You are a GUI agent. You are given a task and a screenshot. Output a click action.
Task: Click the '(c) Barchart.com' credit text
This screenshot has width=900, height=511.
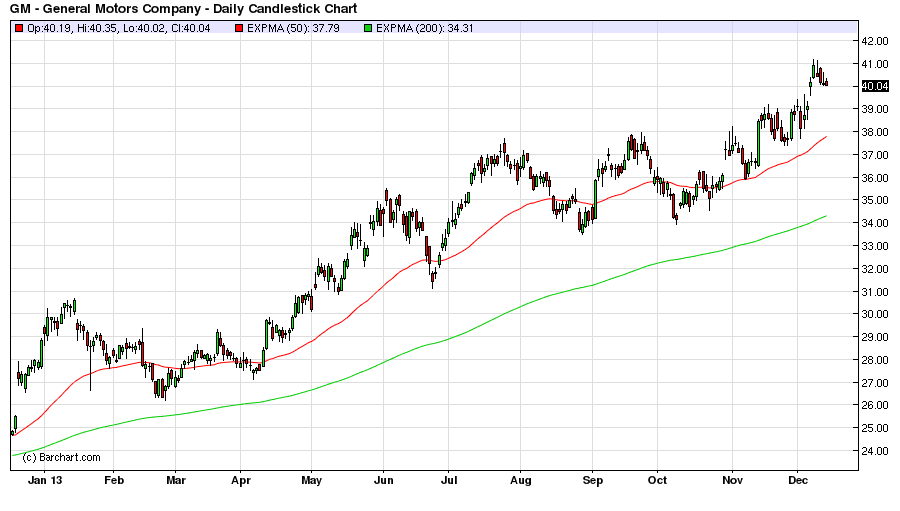(x=61, y=458)
